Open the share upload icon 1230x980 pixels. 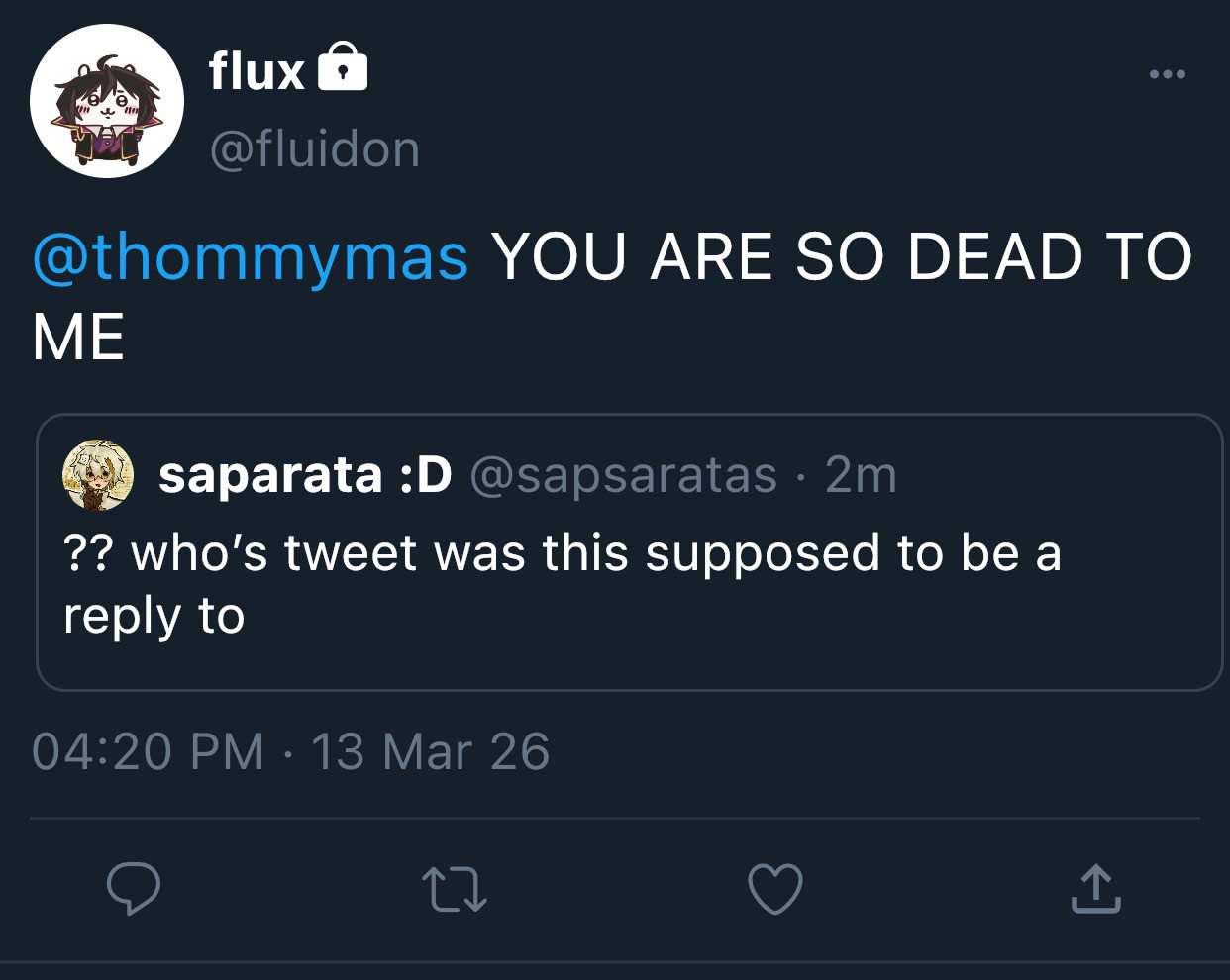tap(1095, 888)
